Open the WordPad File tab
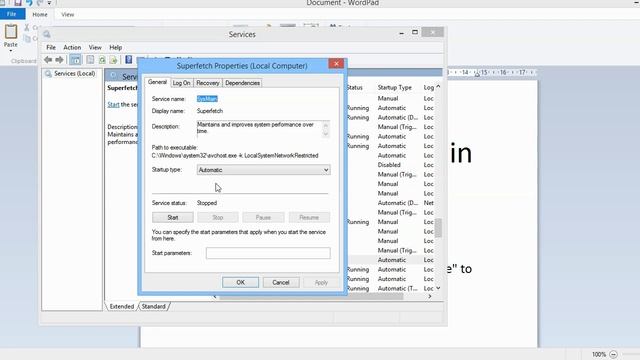This screenshot has width=640, height=360. (x=12, y=14)
